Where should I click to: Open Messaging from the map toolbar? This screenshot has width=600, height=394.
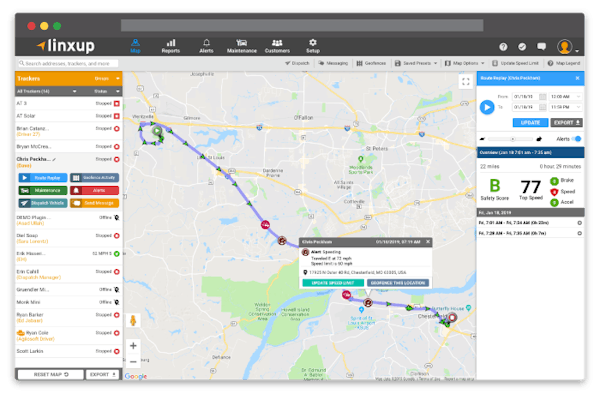point(333,63)
